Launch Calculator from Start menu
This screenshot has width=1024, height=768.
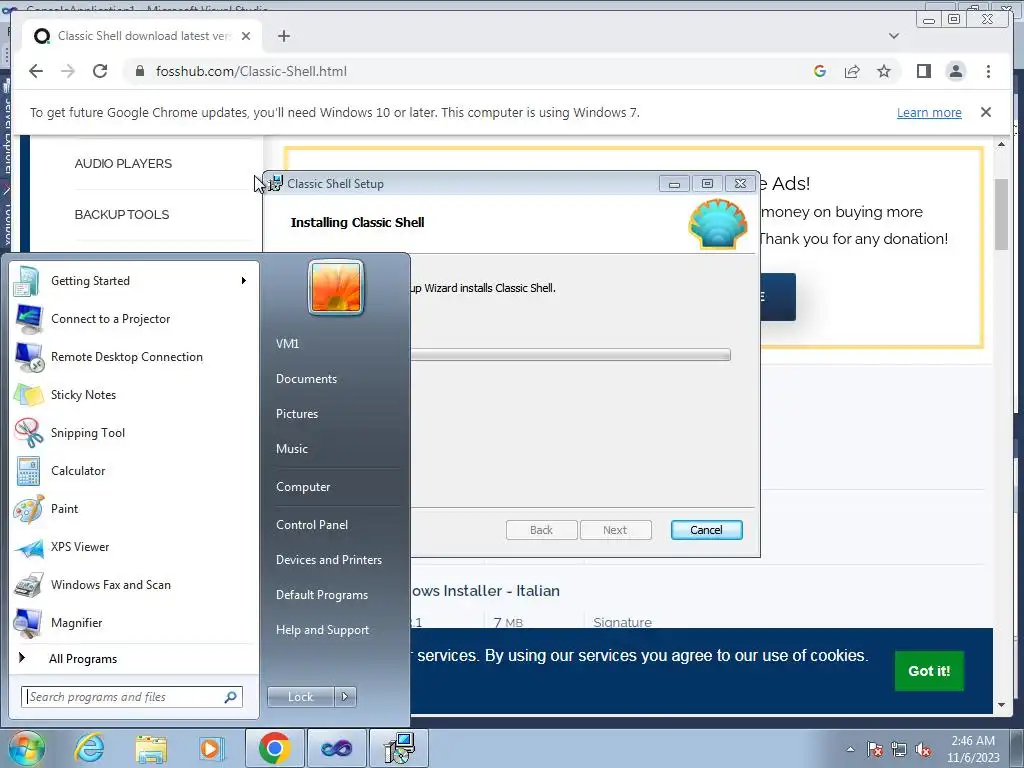coord(135,471)
